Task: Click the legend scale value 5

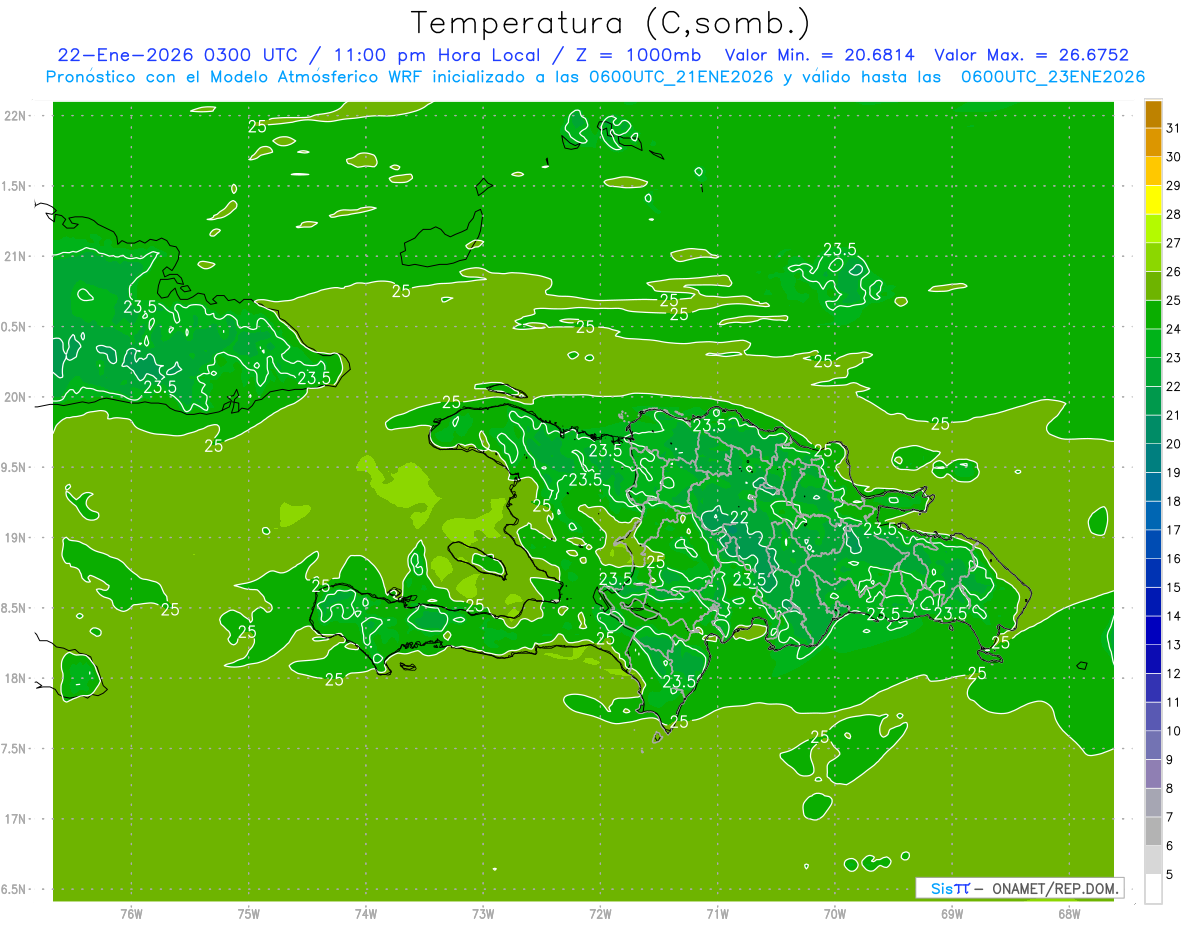Action: 1170,875
